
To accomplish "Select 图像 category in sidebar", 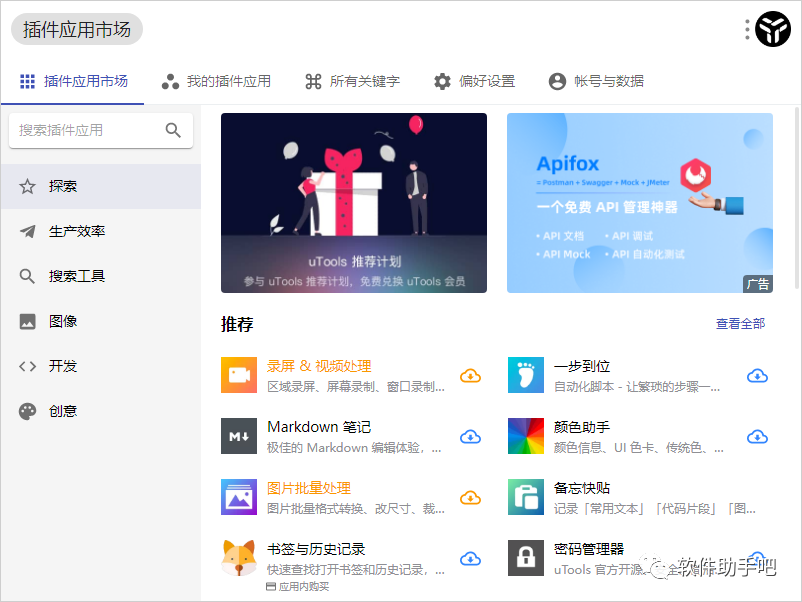I will 101,321.
